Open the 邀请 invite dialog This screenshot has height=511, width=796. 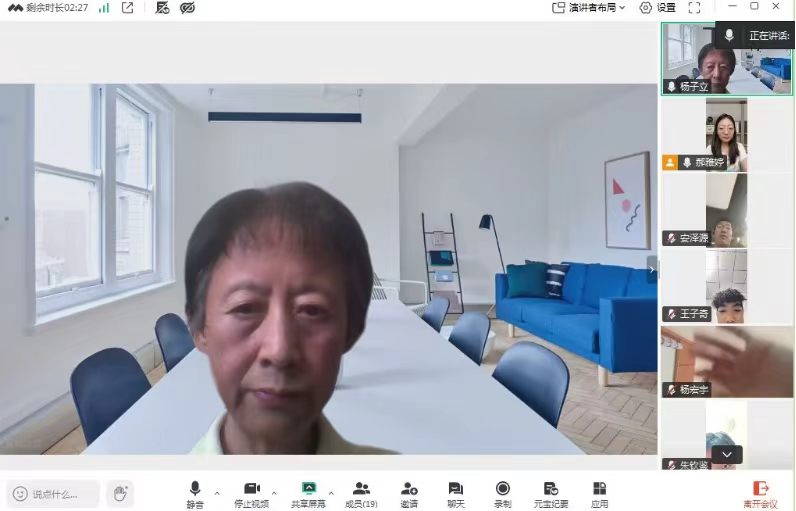tap(409, 495)
